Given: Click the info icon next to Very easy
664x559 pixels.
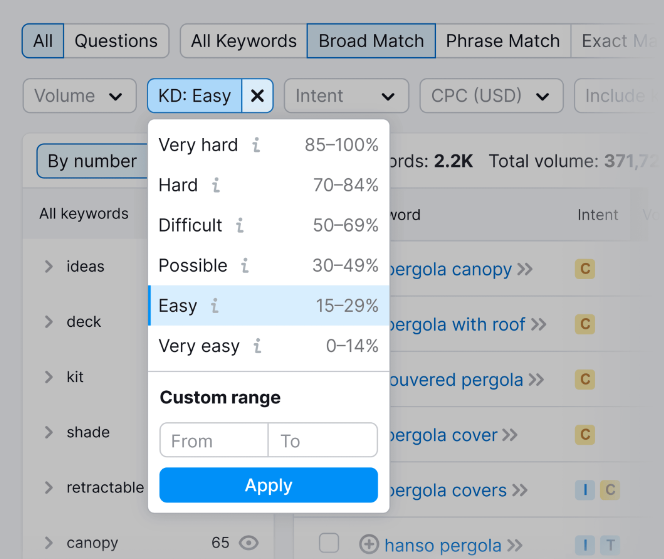Looking at the screenshot, I should click(257, 346).
